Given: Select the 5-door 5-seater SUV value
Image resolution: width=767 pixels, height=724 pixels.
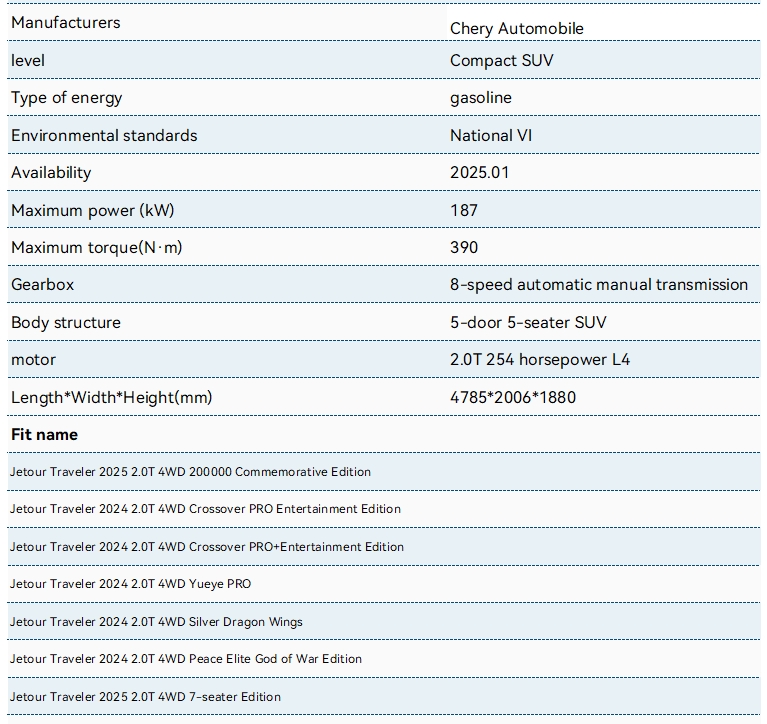Looking at the screenshot, I should pyautogui.click(x=528, y=322).
